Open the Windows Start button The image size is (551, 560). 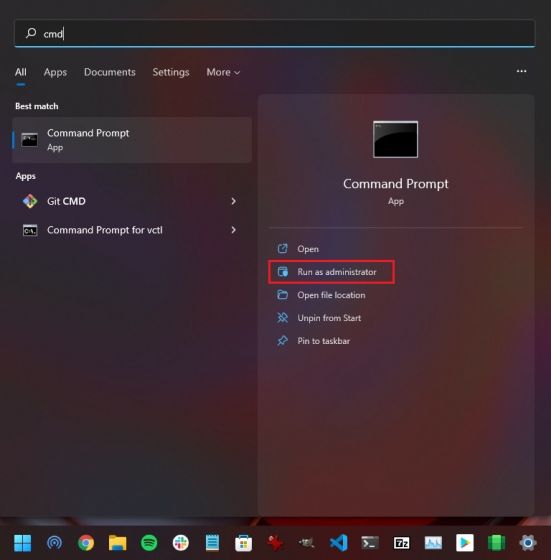point(22,543)
